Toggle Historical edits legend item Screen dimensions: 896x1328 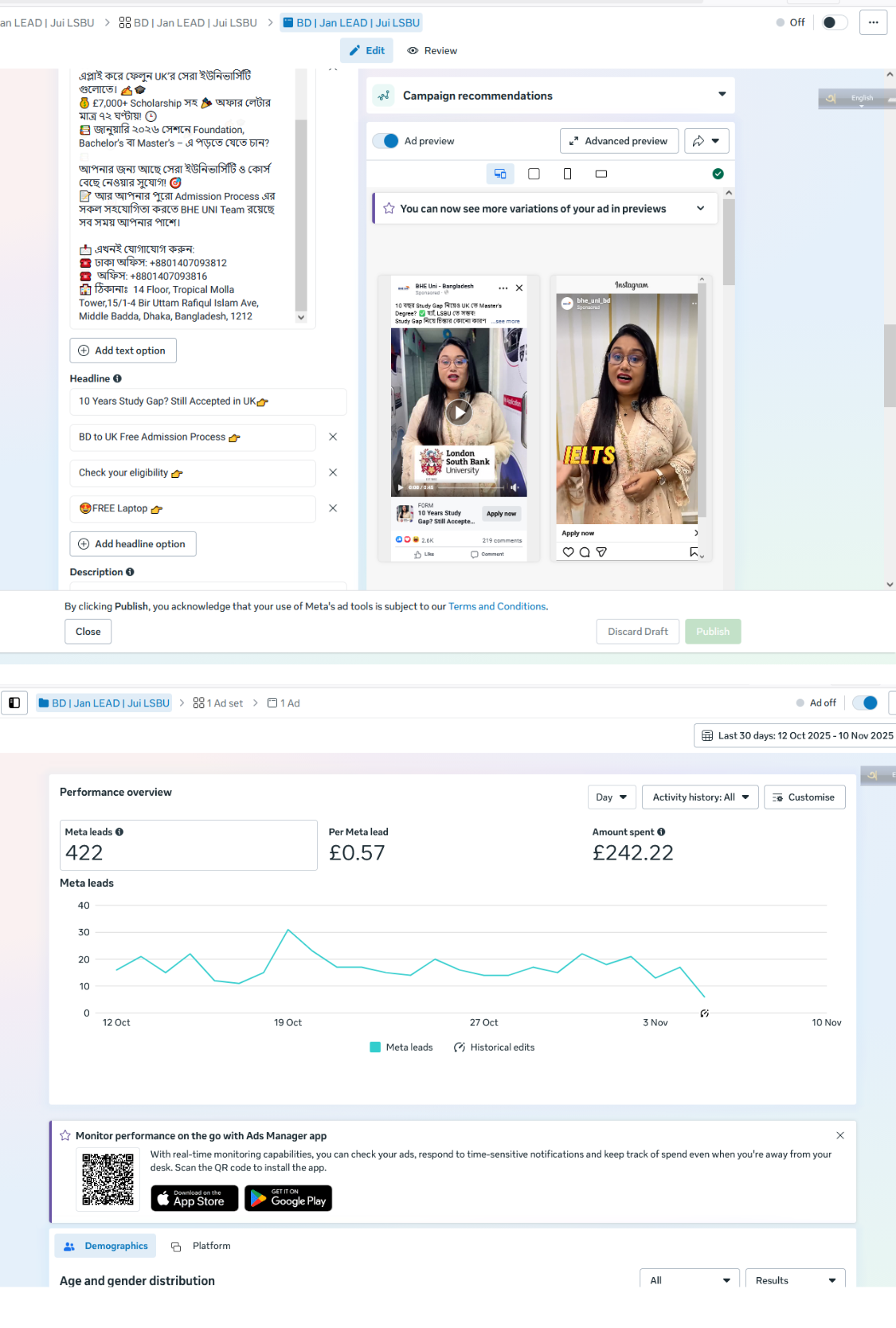(x=494, y=1047)
